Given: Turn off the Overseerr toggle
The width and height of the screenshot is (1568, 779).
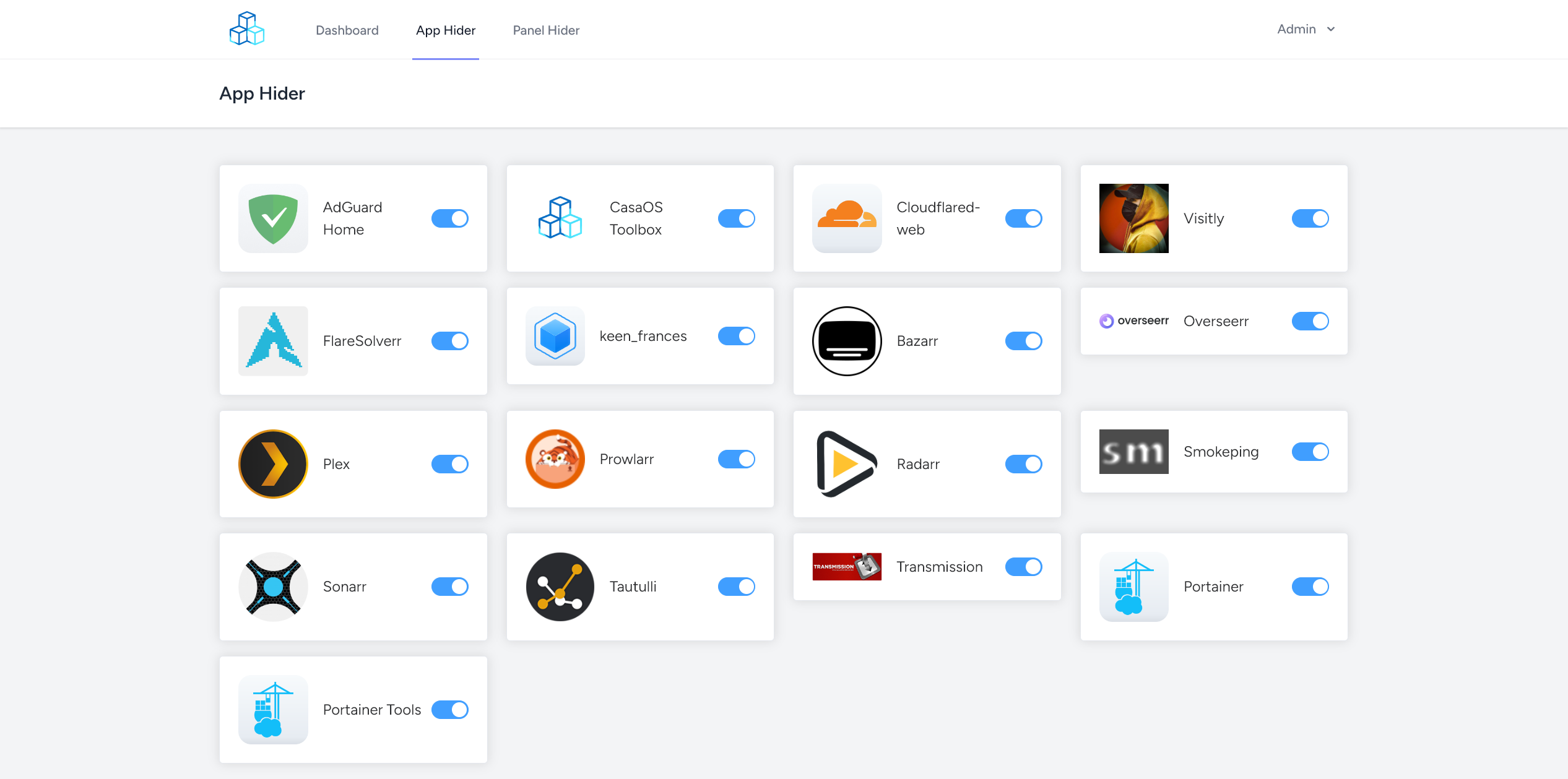Looking at the screenshot, I should [1310, 321].
